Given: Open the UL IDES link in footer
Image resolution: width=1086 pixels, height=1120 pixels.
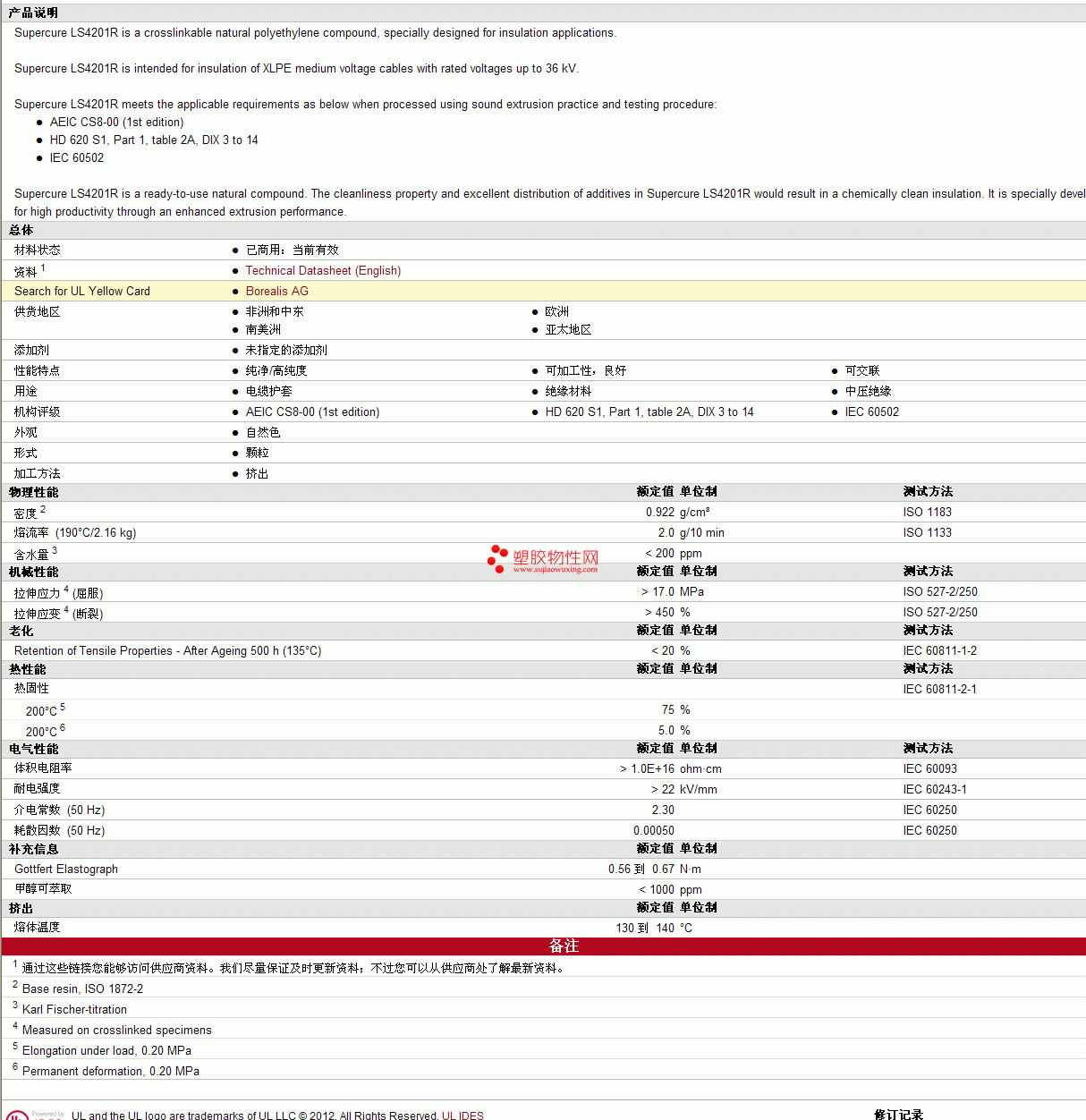Looking at the screenshot, I should 462,1116.
